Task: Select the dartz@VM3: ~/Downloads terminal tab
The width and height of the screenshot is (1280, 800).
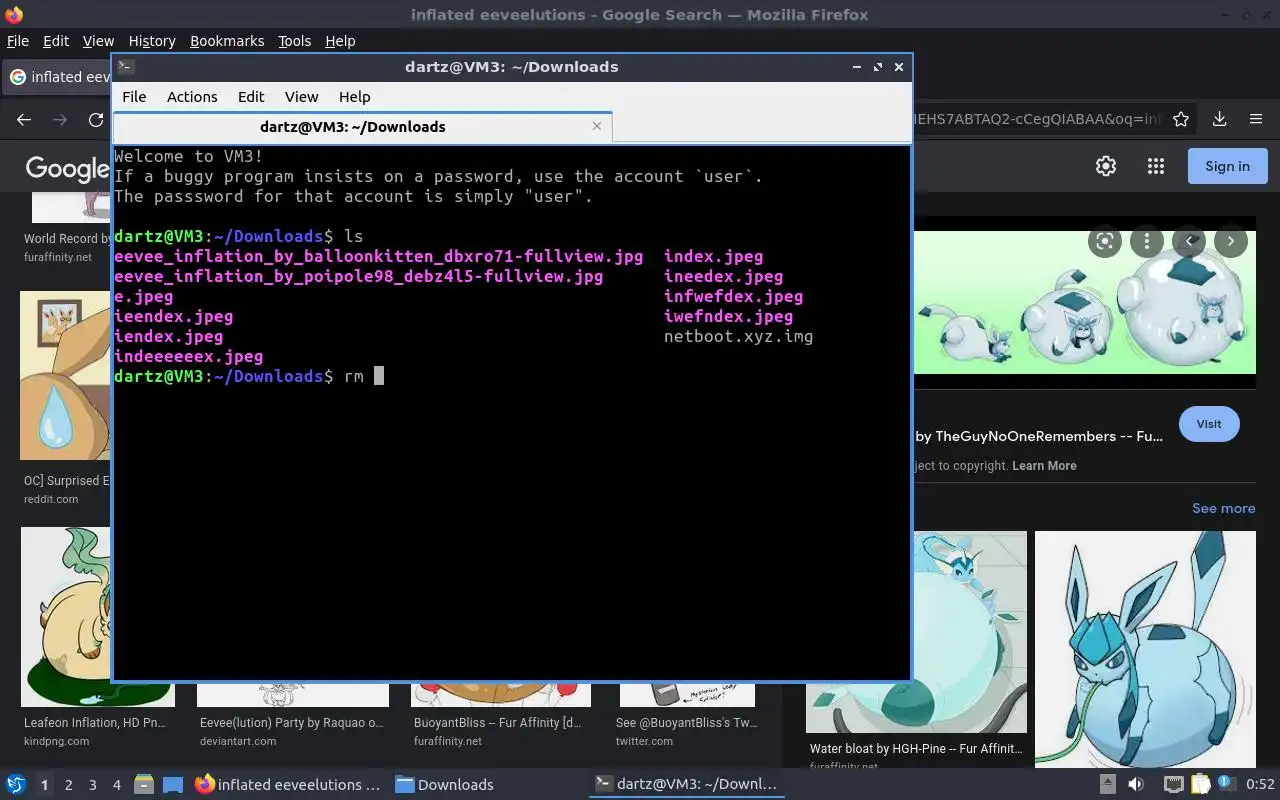Action: (x=362, y=126)
